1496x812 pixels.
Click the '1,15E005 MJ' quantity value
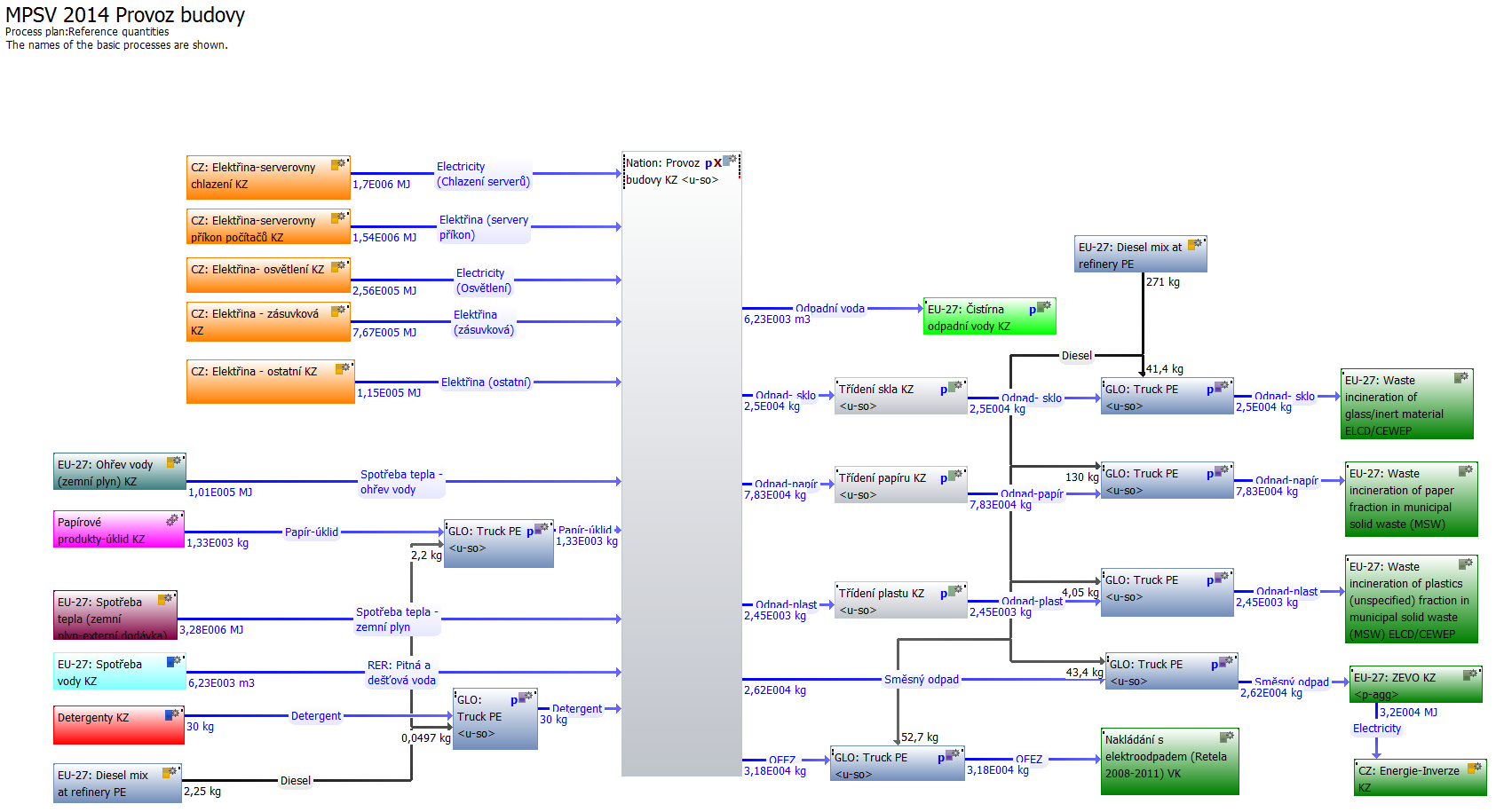point(389,393)
